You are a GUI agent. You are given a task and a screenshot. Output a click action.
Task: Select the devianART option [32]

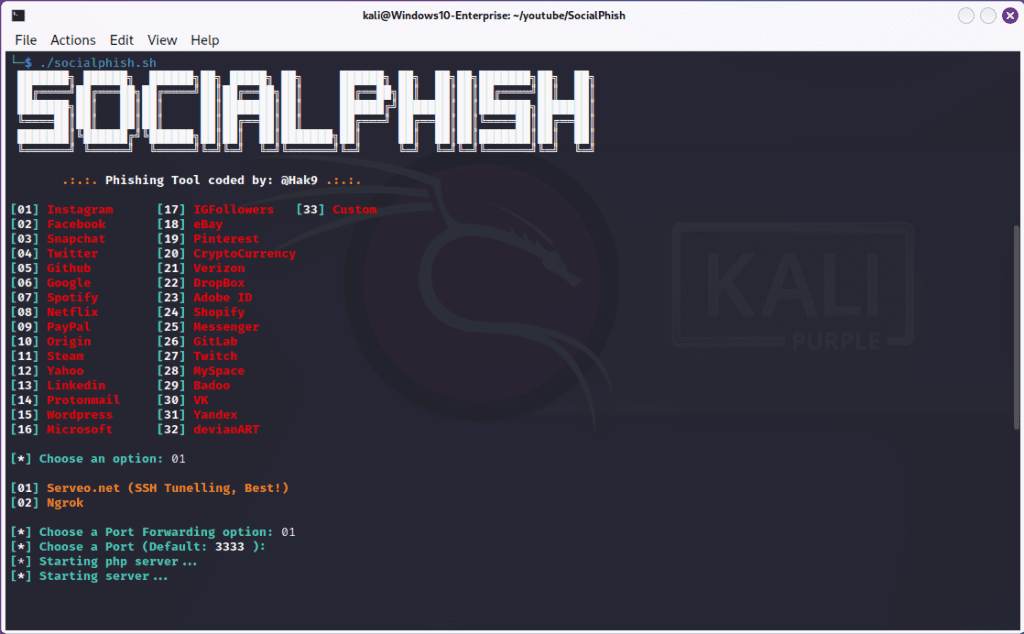pos(225,429)
